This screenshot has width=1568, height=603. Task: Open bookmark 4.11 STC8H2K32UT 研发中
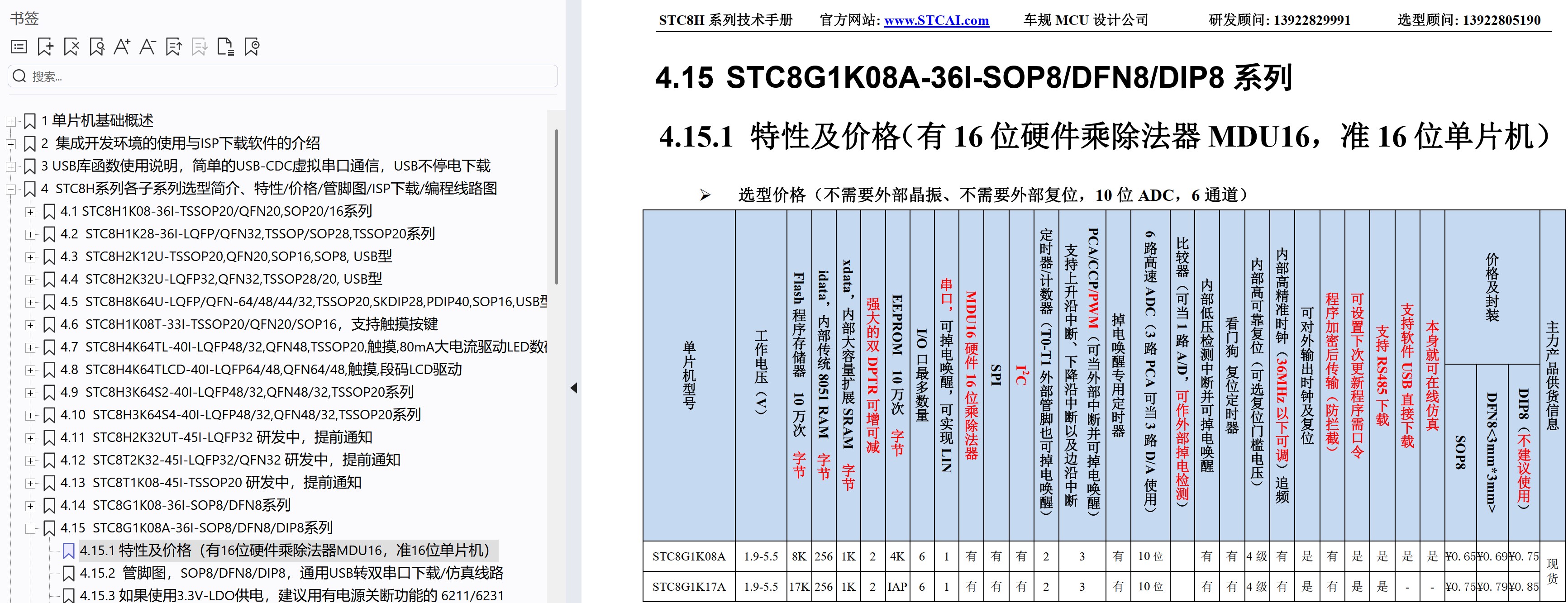pos(216,437)
